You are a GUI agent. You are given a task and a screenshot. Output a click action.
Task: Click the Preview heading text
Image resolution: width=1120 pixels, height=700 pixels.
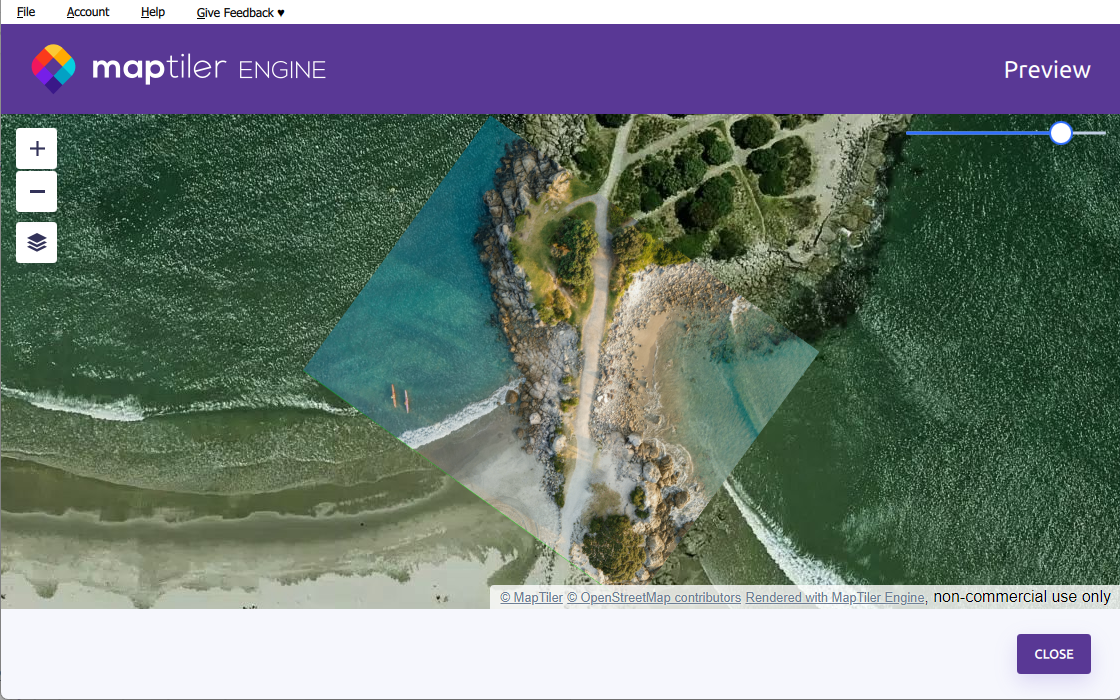point(1046,70)
